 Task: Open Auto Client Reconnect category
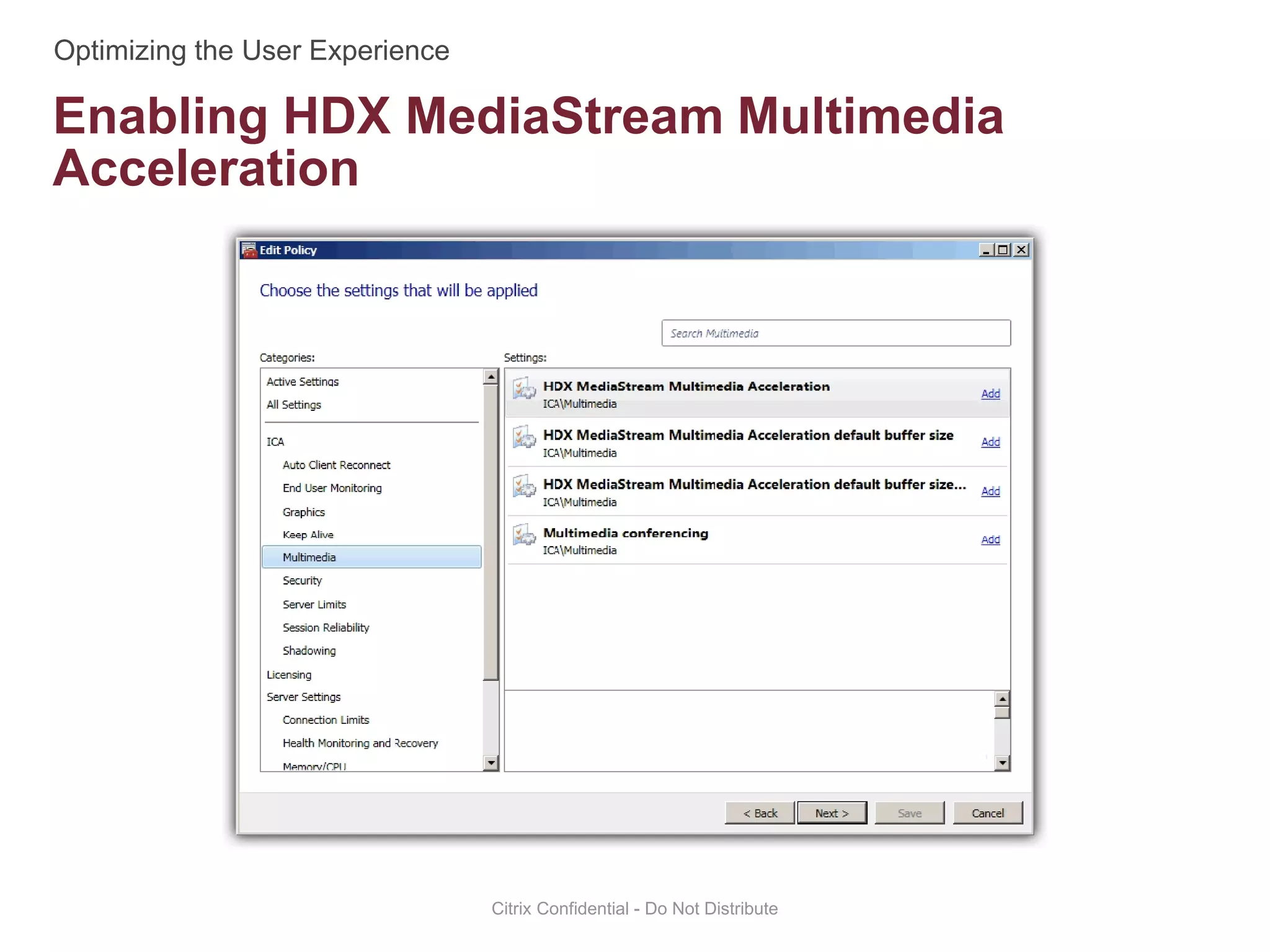pyautogui.click(x=337, y=465)
